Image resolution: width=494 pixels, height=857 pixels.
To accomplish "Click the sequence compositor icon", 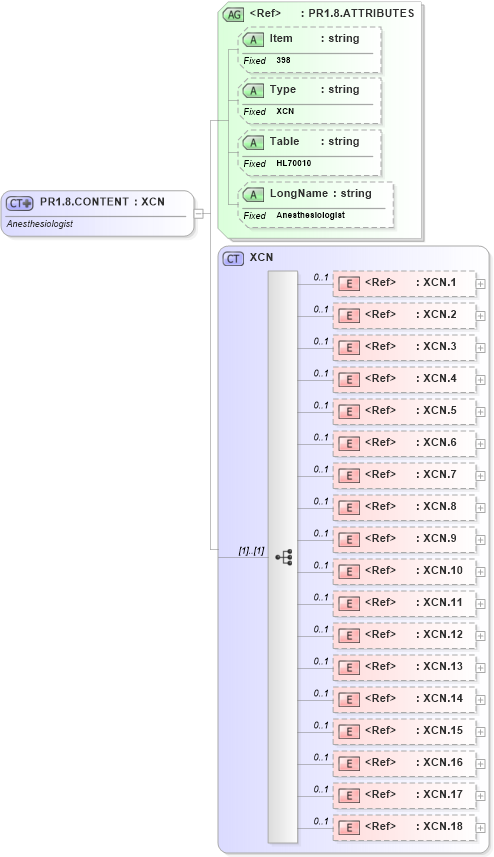I will [284, 557].
